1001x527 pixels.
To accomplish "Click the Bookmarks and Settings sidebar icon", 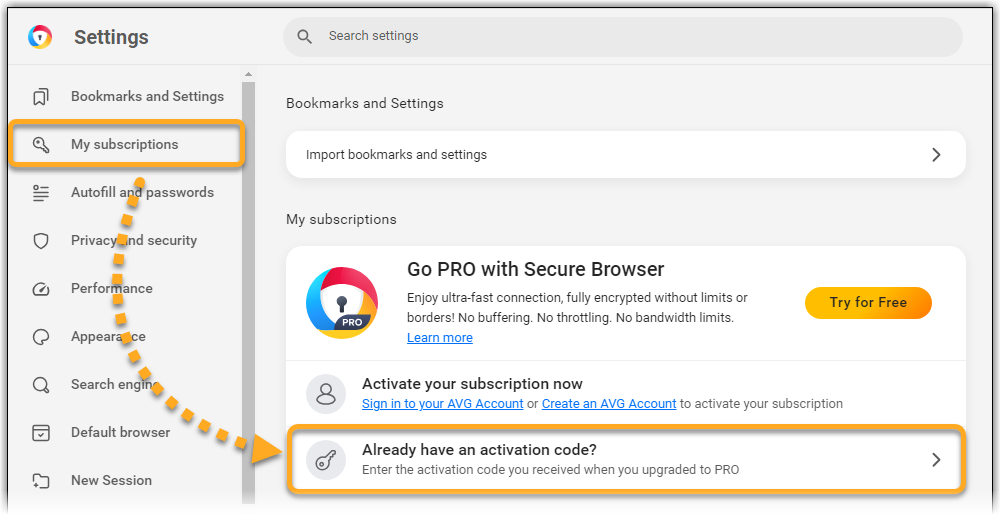I will pos(41,97).
